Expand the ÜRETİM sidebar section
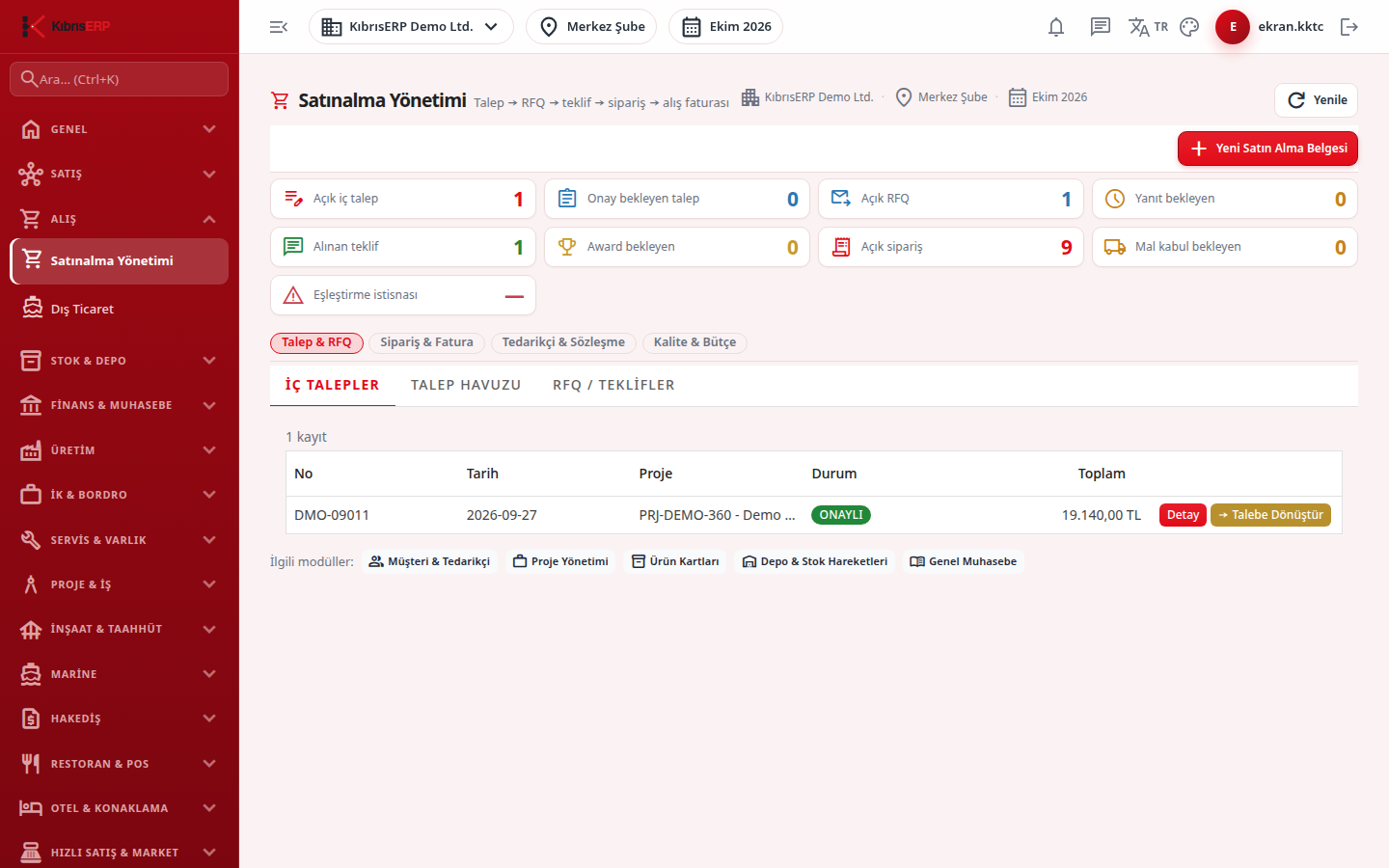 120,450
